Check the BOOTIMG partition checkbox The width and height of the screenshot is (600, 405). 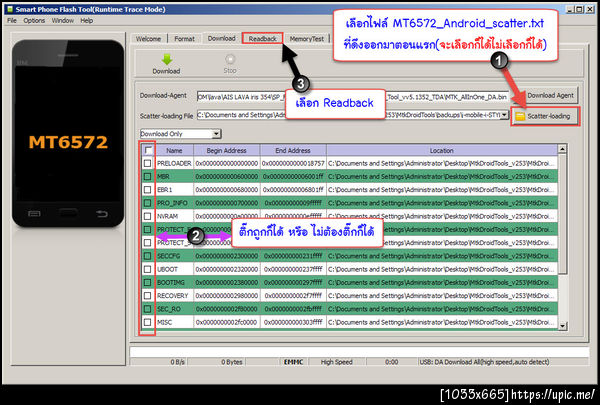point(147,283)
